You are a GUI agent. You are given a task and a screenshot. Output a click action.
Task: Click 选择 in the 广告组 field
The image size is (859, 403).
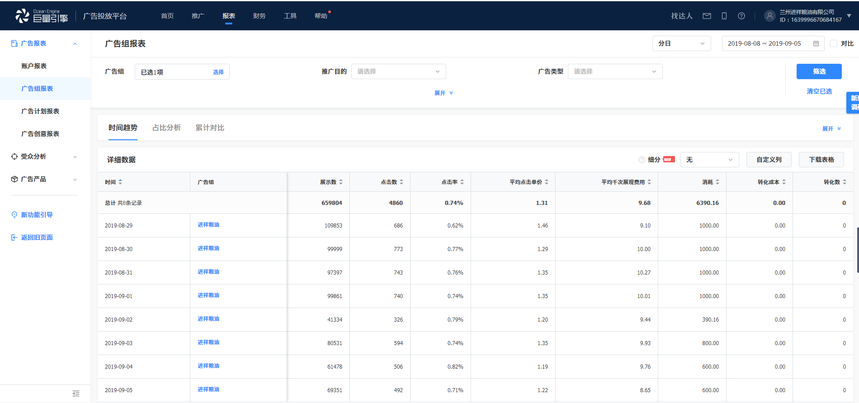(x=218, y=72)
